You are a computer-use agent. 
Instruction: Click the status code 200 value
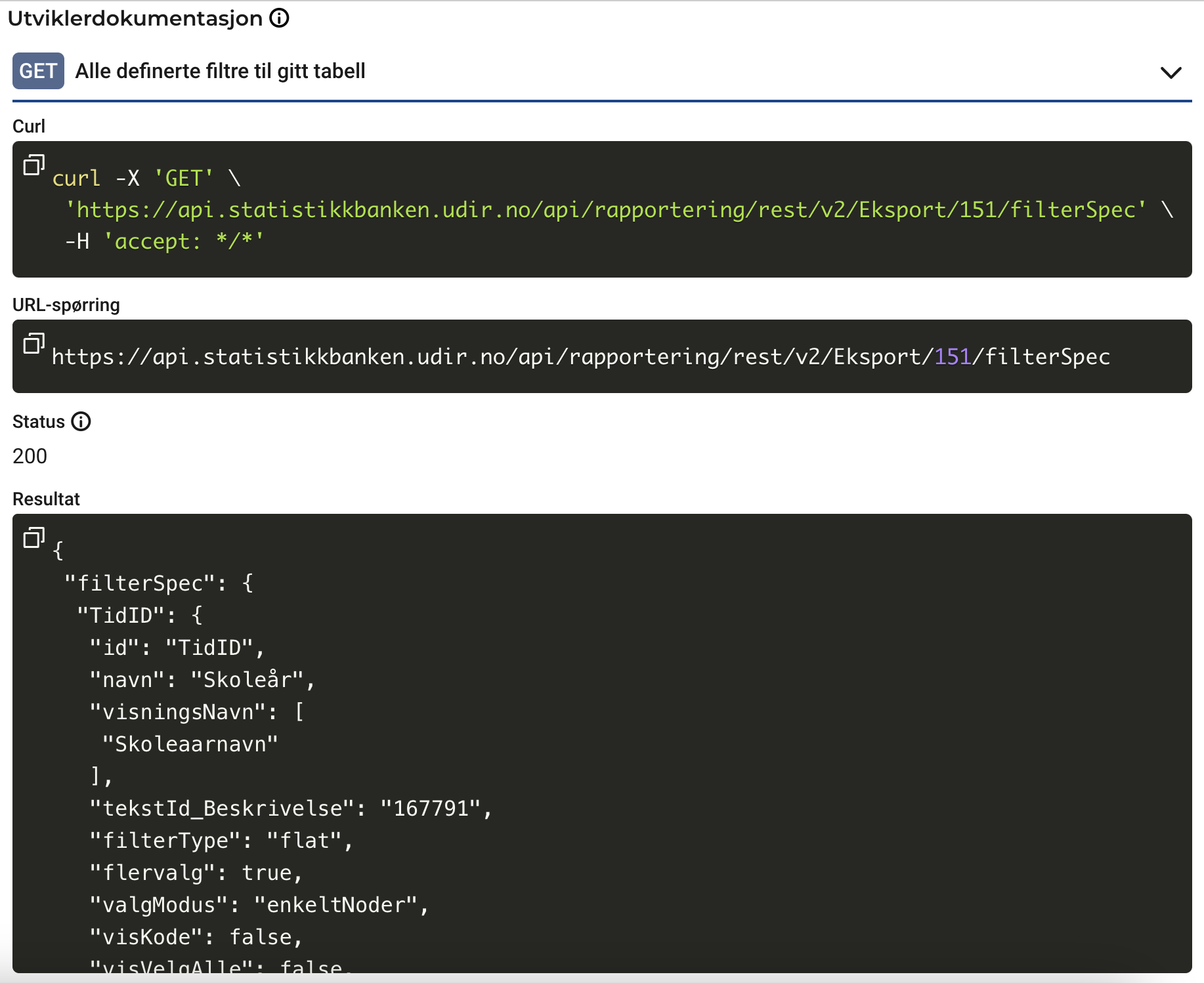tap(30, 456)
